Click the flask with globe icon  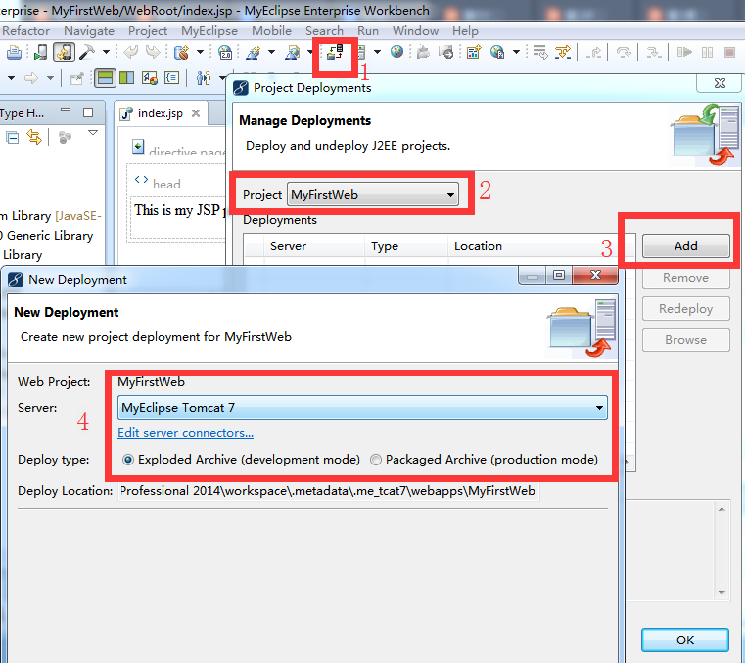(292, 52)
